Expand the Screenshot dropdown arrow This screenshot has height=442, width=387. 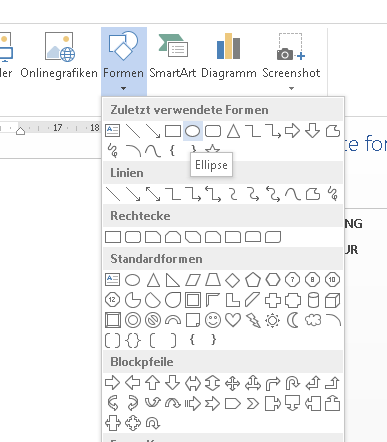pyautogui.click(x=291, y=89)
